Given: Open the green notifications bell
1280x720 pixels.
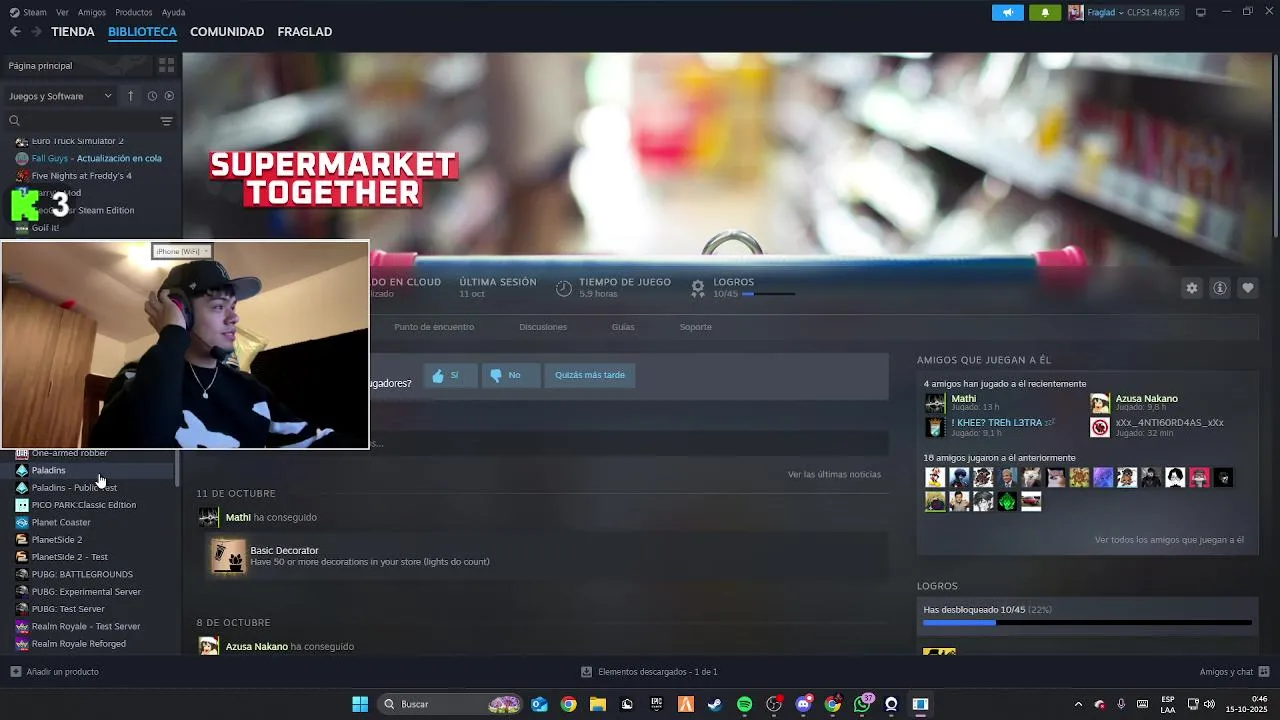Looking at the screenshot, I should coord(1045,12).
